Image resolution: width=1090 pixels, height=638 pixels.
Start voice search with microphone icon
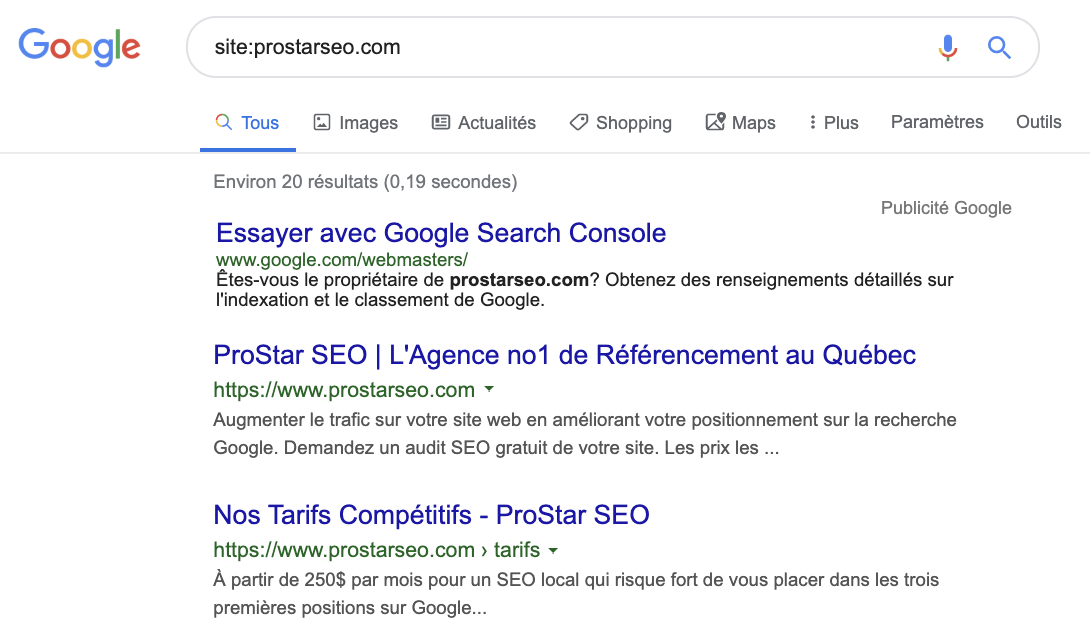[947, 47]
